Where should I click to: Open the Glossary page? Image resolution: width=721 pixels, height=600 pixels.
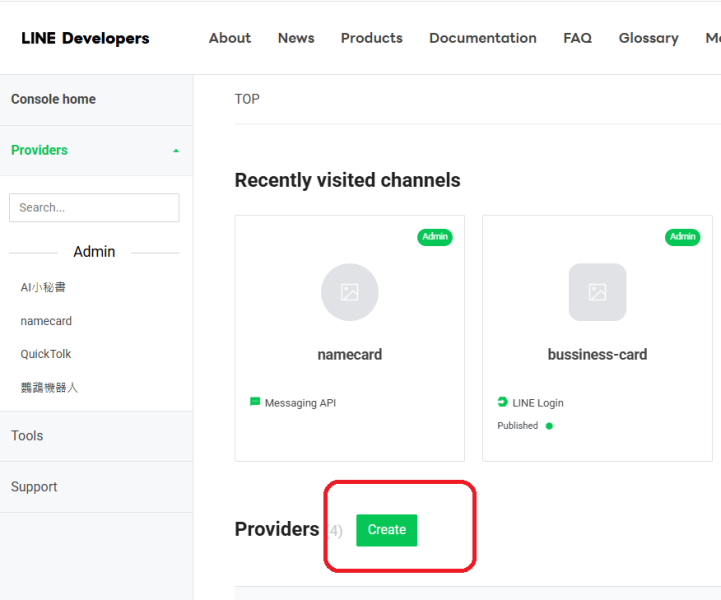click(648, 38)
